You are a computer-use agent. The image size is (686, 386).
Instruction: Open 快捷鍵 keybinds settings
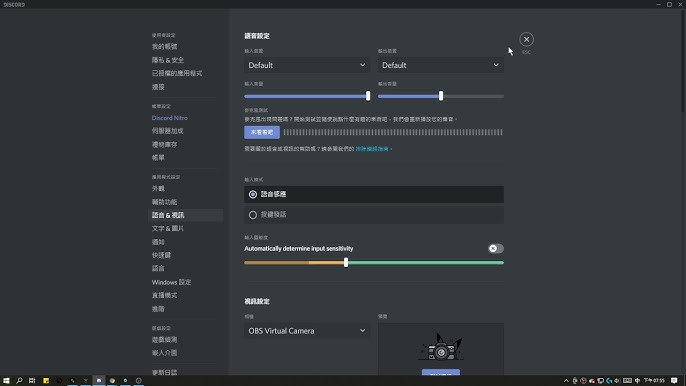click(161, 255)
